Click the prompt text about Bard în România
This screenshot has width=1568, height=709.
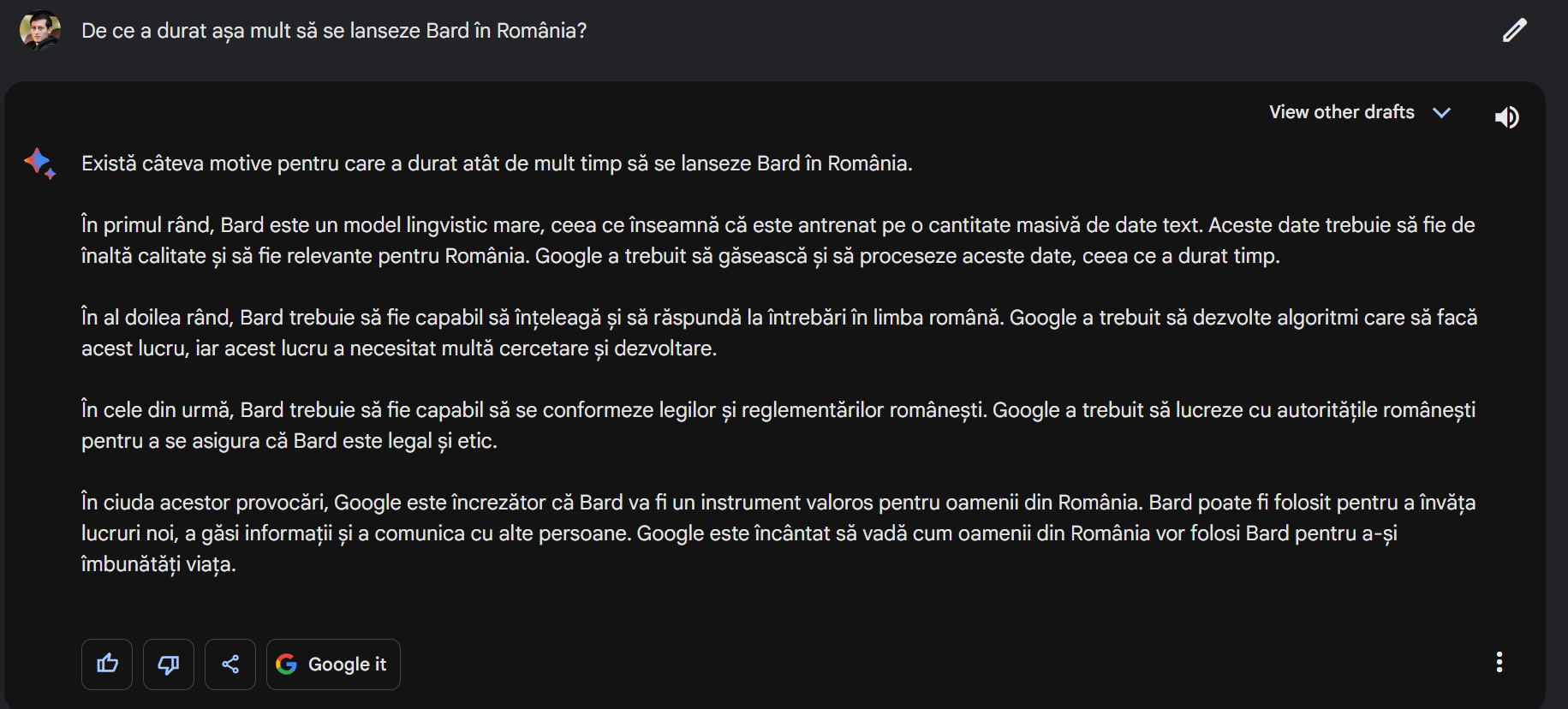[334, 31]
